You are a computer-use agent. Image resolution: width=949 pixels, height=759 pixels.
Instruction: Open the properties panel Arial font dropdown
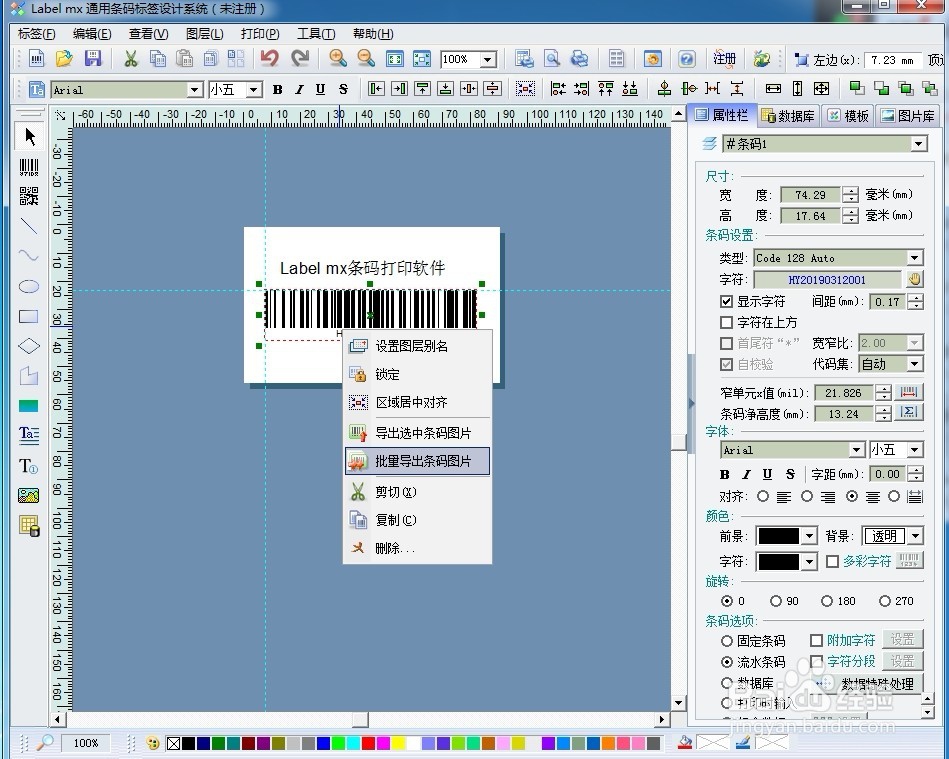click(x=856, y=450)
